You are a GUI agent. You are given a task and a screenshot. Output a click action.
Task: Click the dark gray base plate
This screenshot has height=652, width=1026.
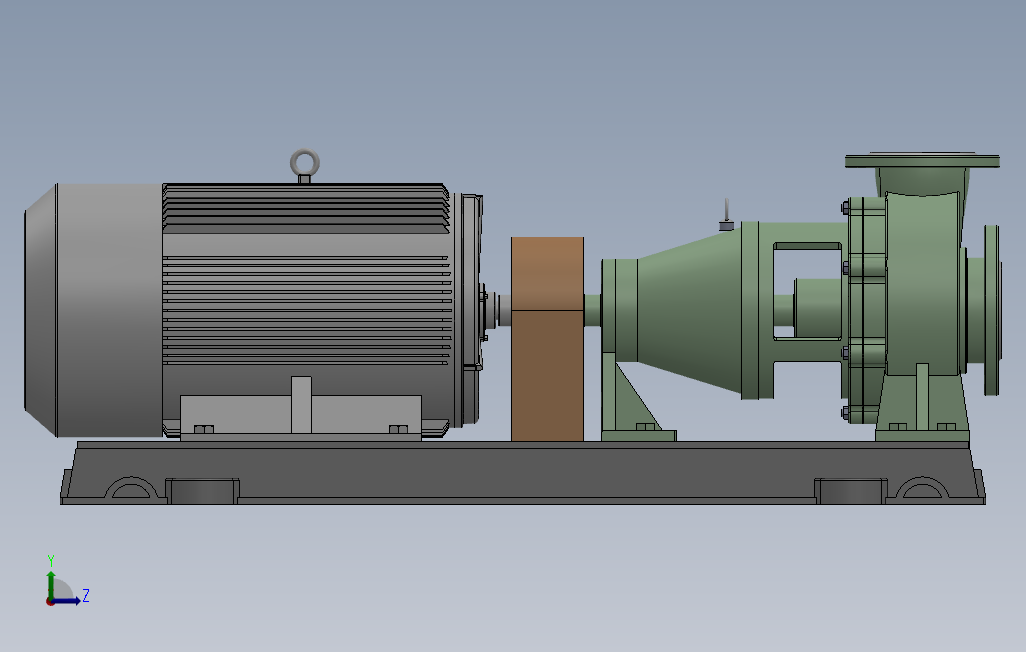[x=522, y=473]
